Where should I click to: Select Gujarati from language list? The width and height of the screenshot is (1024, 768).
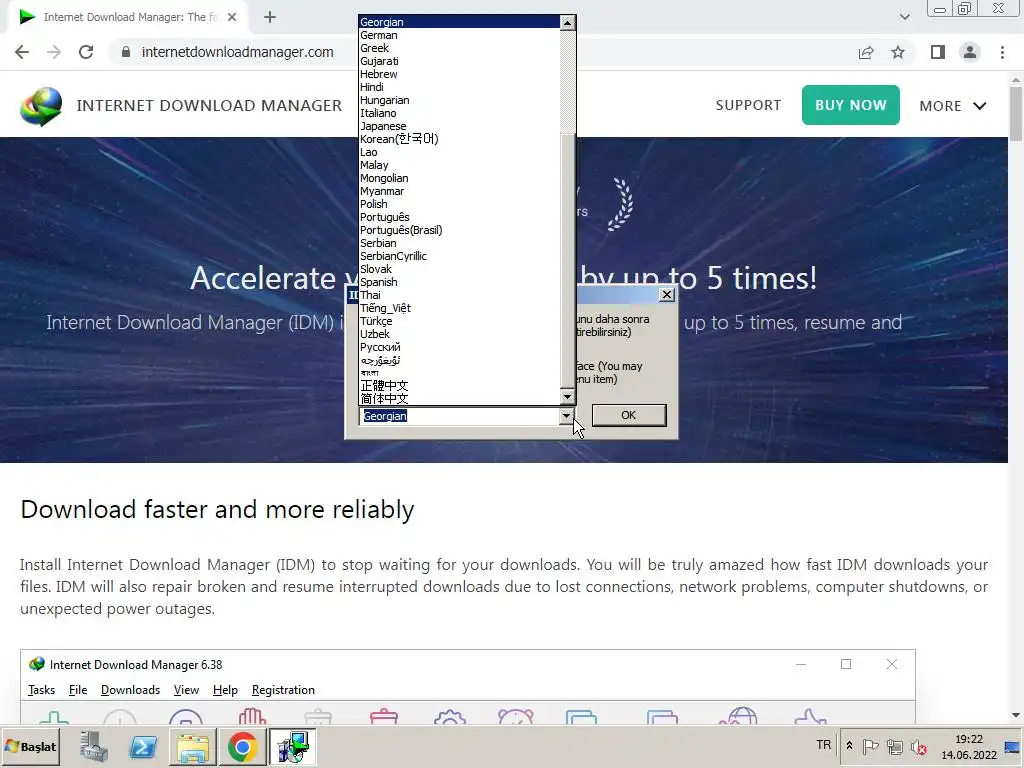(x=460, y=61)
